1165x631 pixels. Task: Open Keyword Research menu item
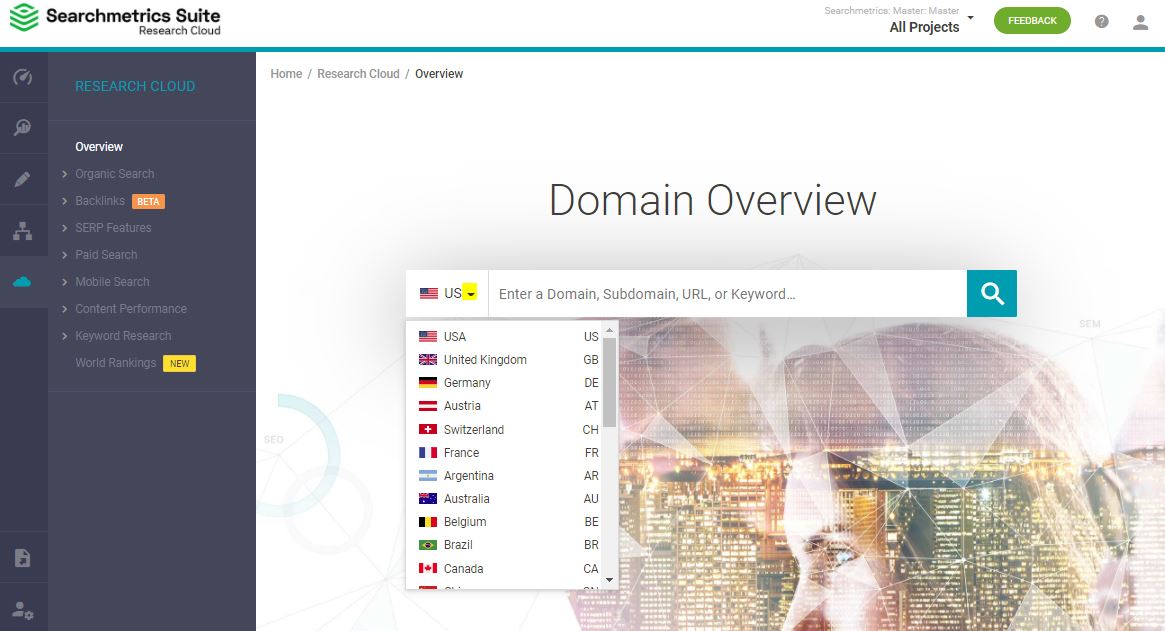123,336
